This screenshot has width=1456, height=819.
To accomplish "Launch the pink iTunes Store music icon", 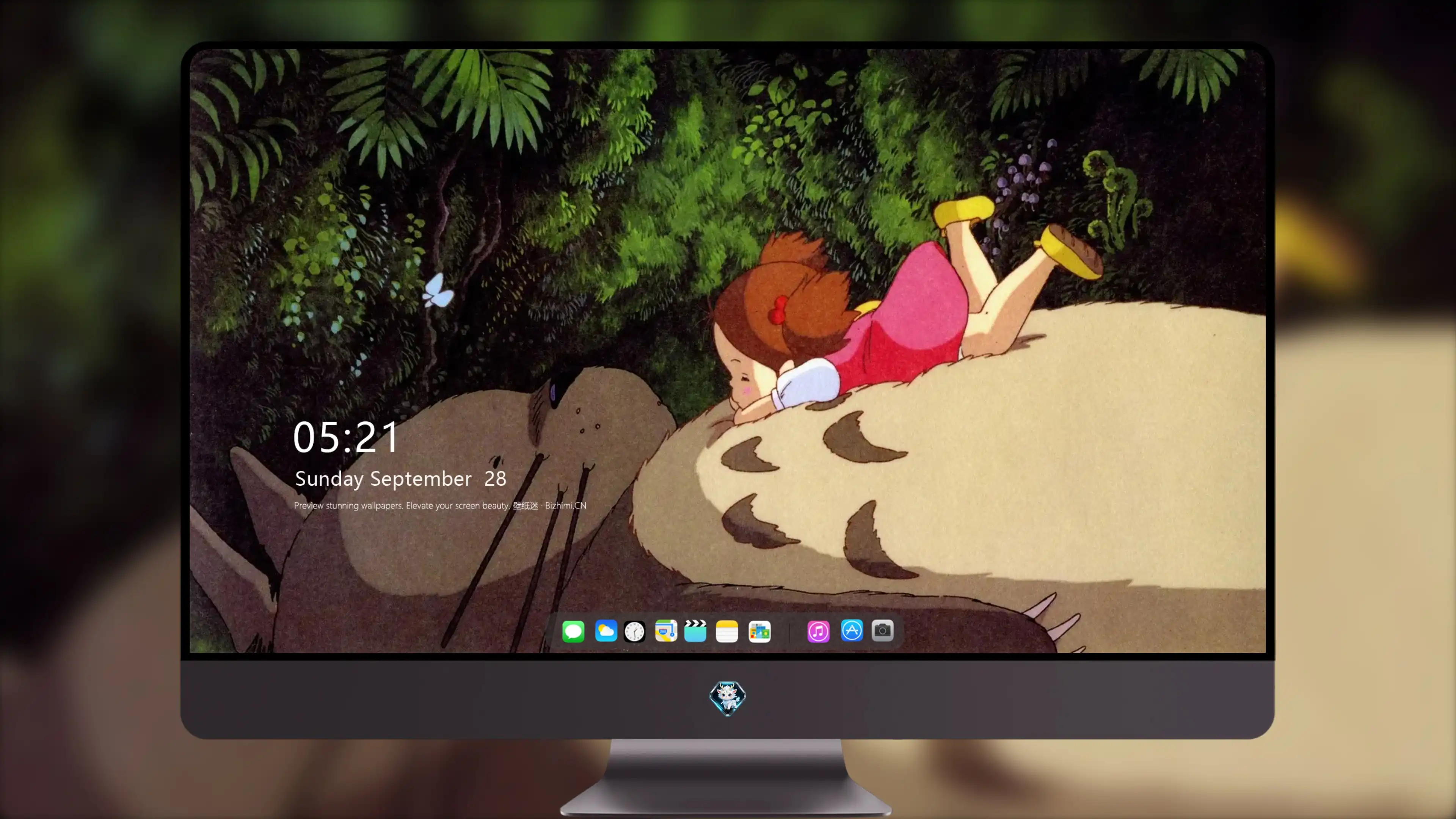I will 819,631.
